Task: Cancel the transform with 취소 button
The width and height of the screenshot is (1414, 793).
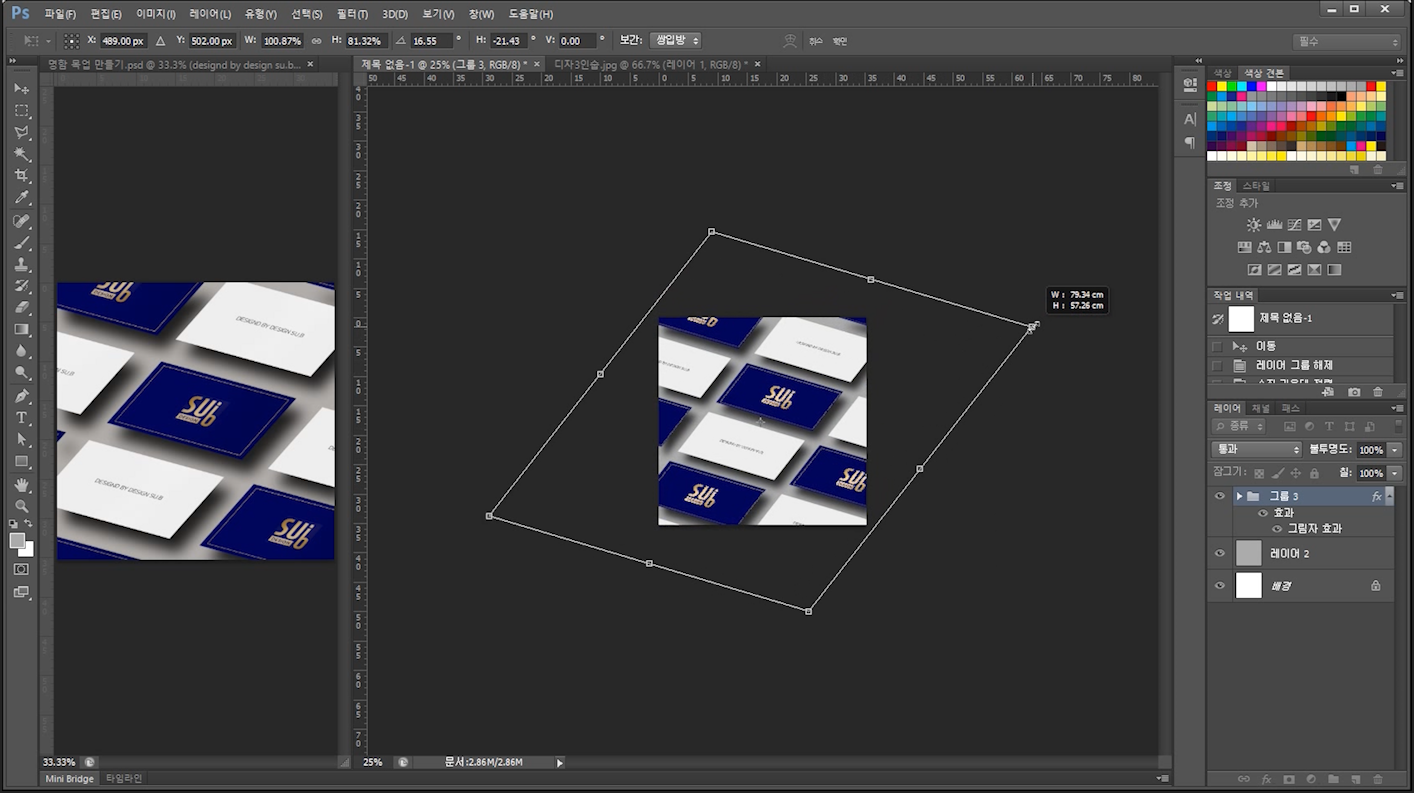Action: click(x=816, y=41)
